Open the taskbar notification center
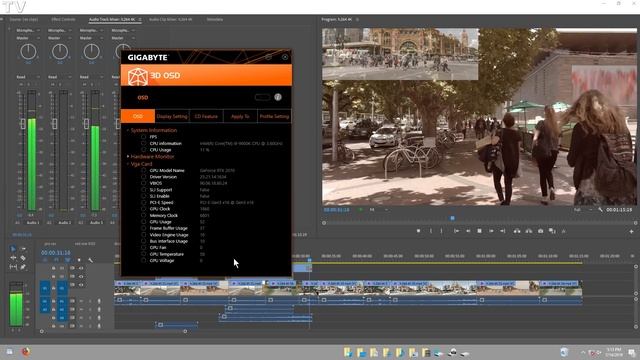640x360 pixels. 632,352
